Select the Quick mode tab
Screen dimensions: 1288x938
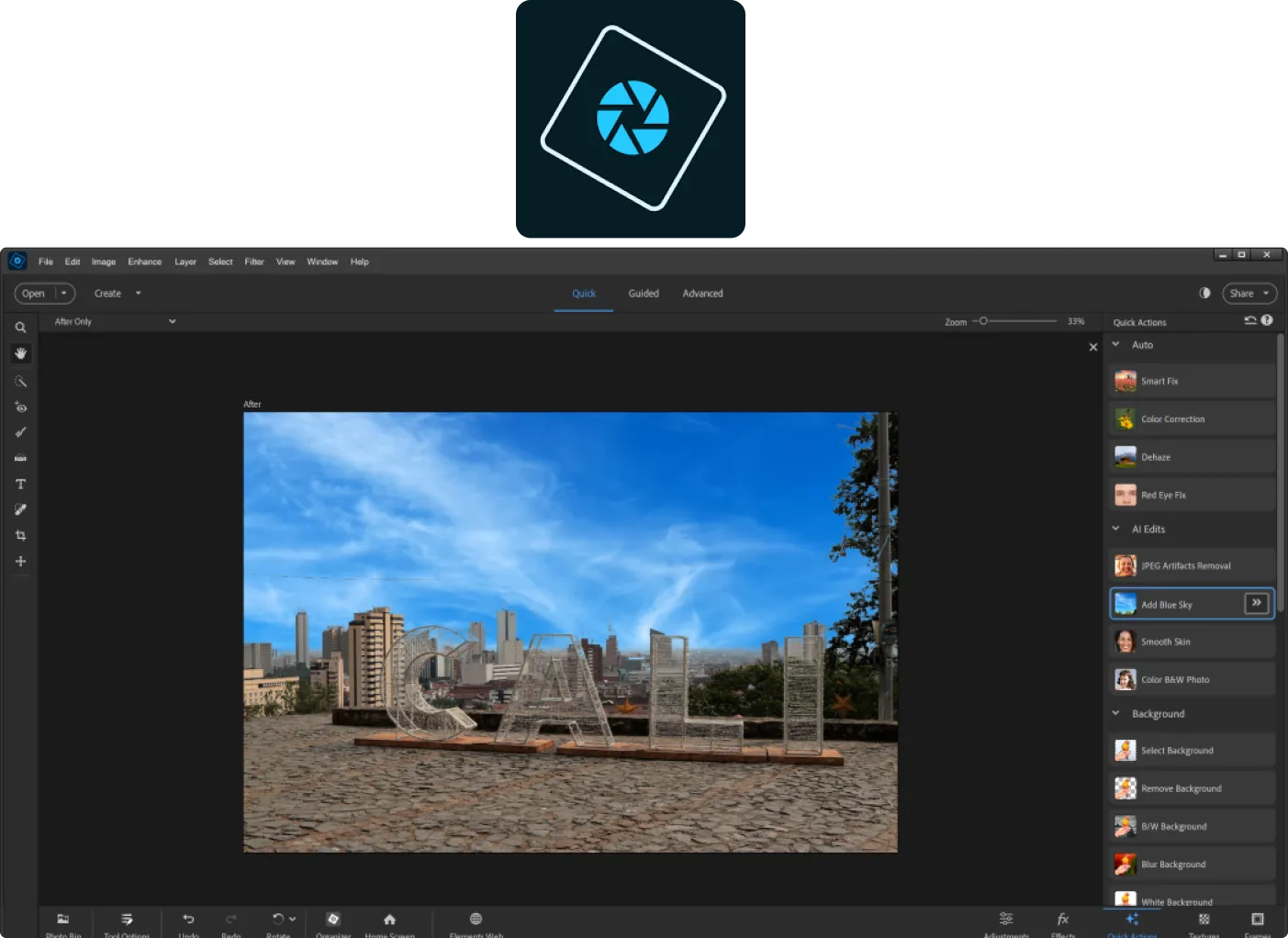[x=584, y=294]
